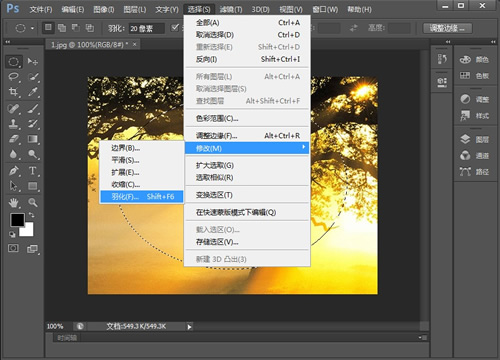Open the 滤镜(T) Filter menu

(x=231, y=9)
